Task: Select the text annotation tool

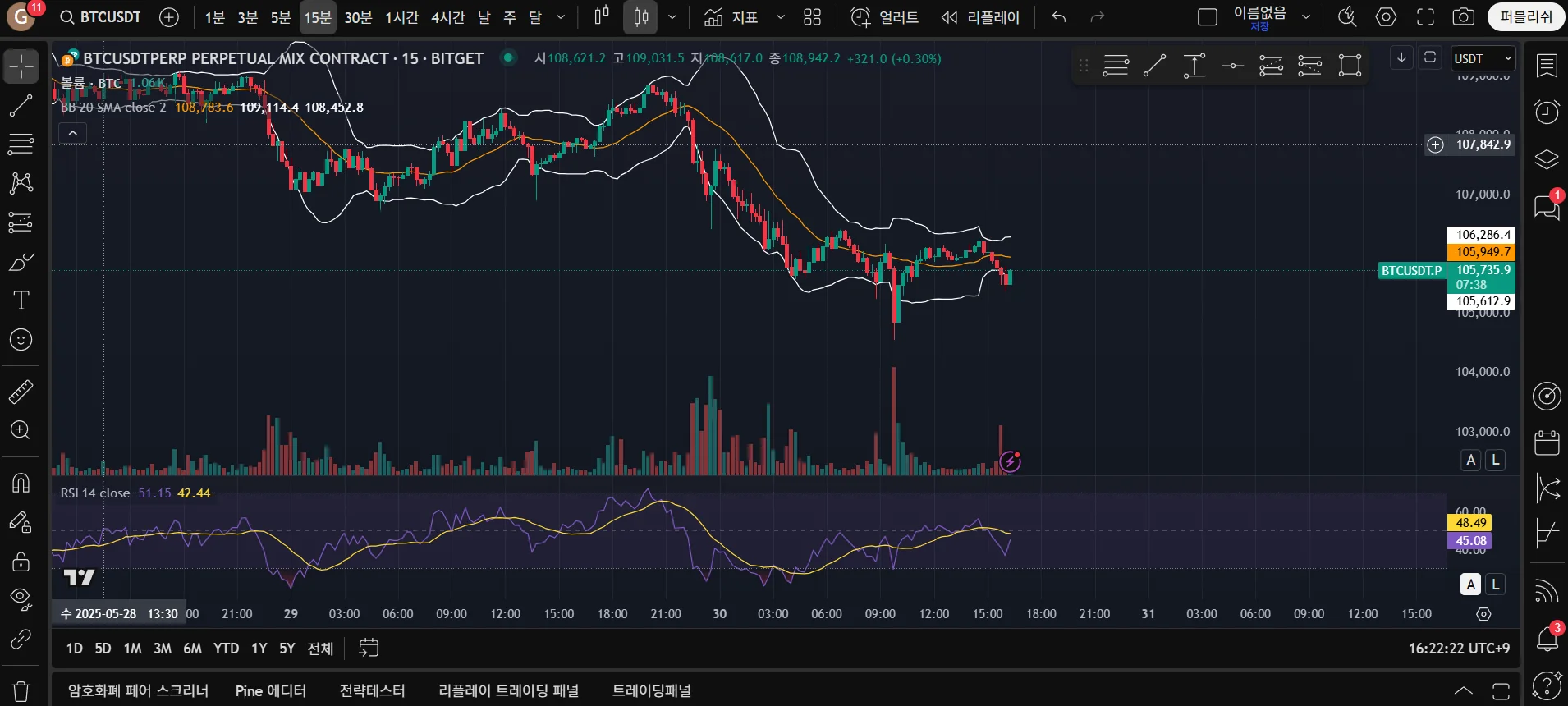Action: point(21,300)
